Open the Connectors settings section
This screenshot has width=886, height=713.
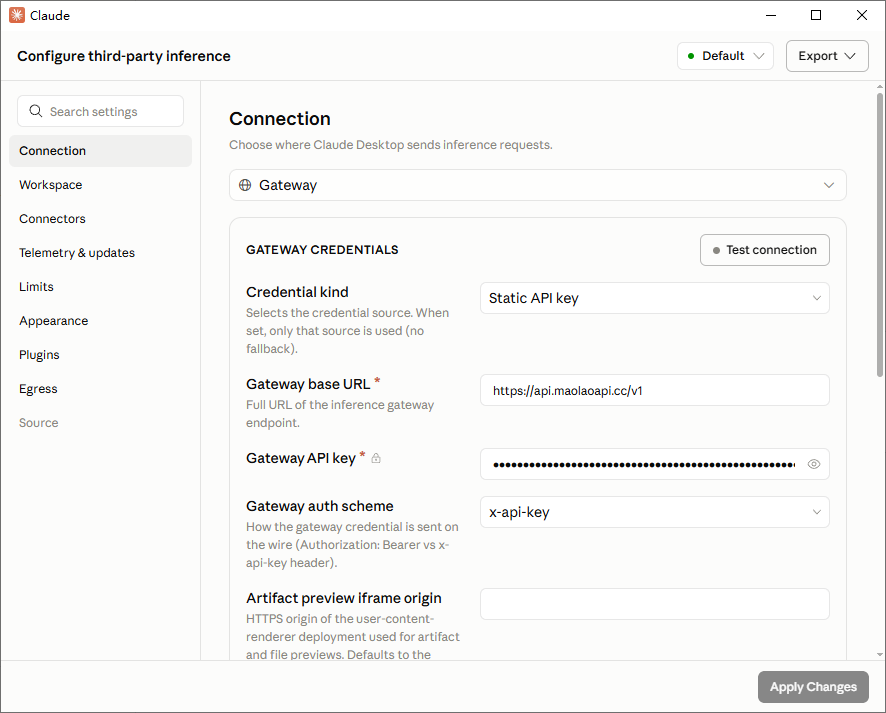pyautogui.click(x=101, y=219)
